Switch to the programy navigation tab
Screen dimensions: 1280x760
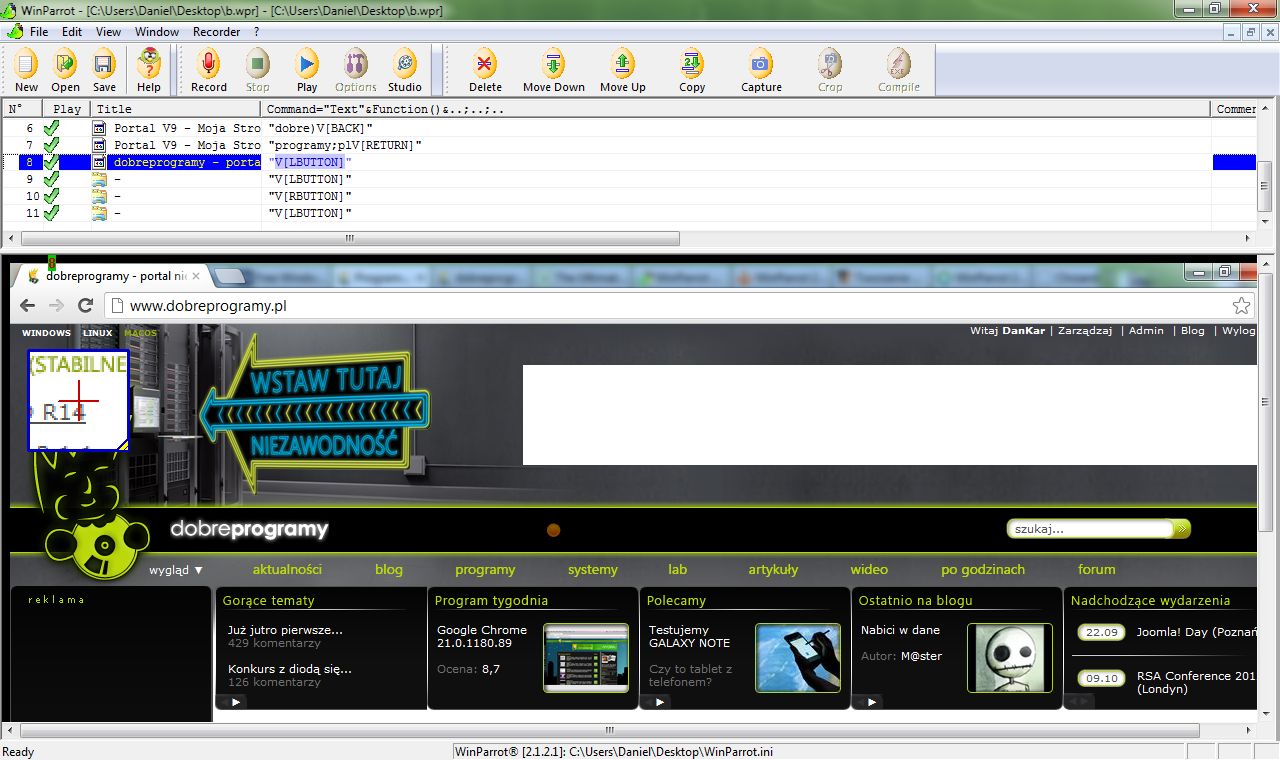coord(485,569)
